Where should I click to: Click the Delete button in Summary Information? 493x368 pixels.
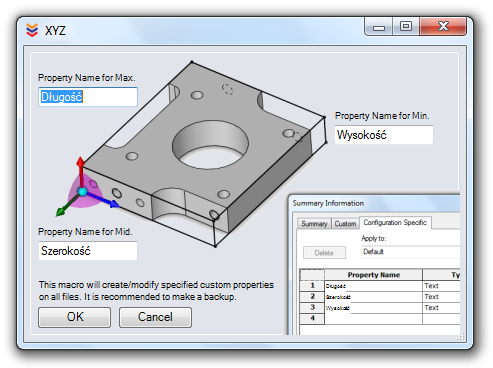click(x=324, y=253)
